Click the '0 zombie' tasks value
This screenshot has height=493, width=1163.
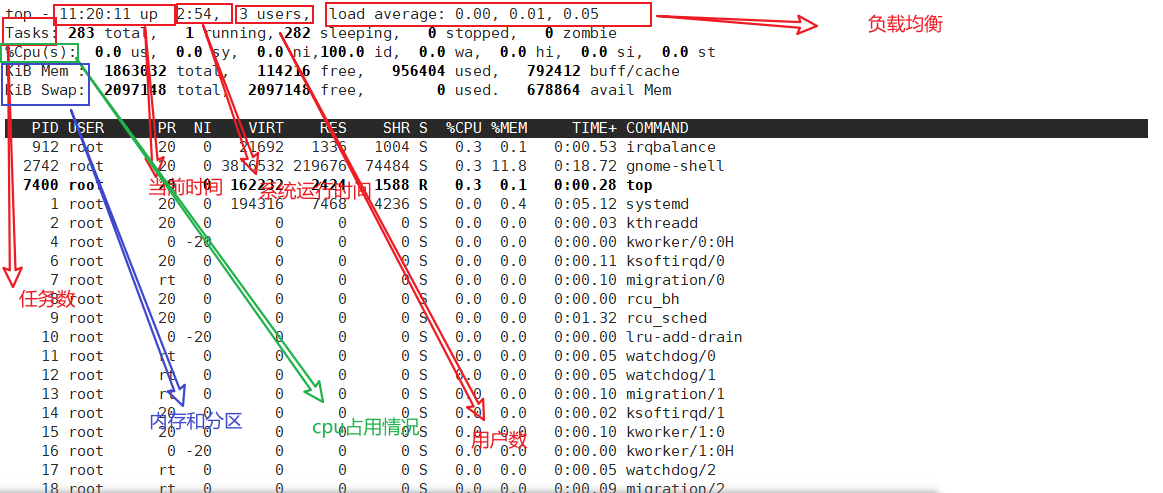pos(581,33)
